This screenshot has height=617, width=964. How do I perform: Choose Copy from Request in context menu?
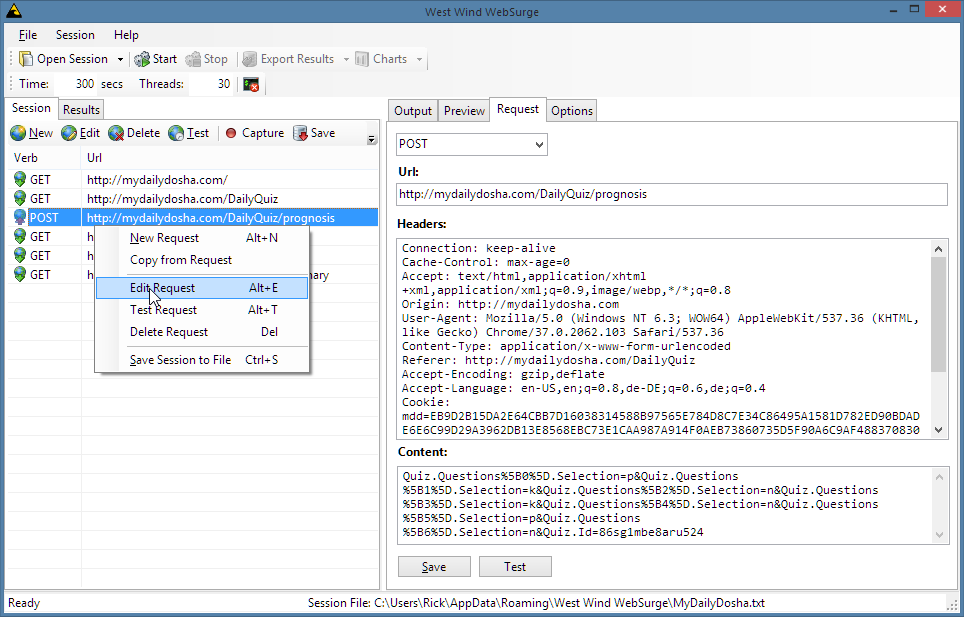202,260
